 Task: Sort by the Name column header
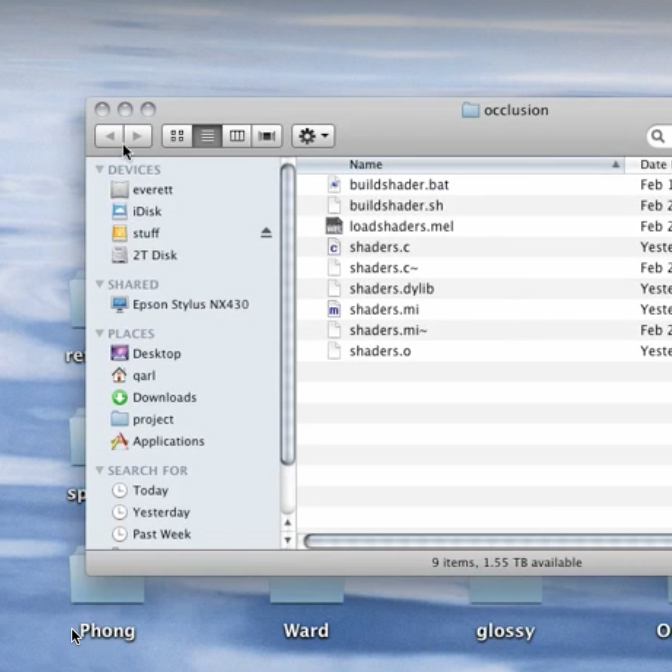click(x=460, y=165)
